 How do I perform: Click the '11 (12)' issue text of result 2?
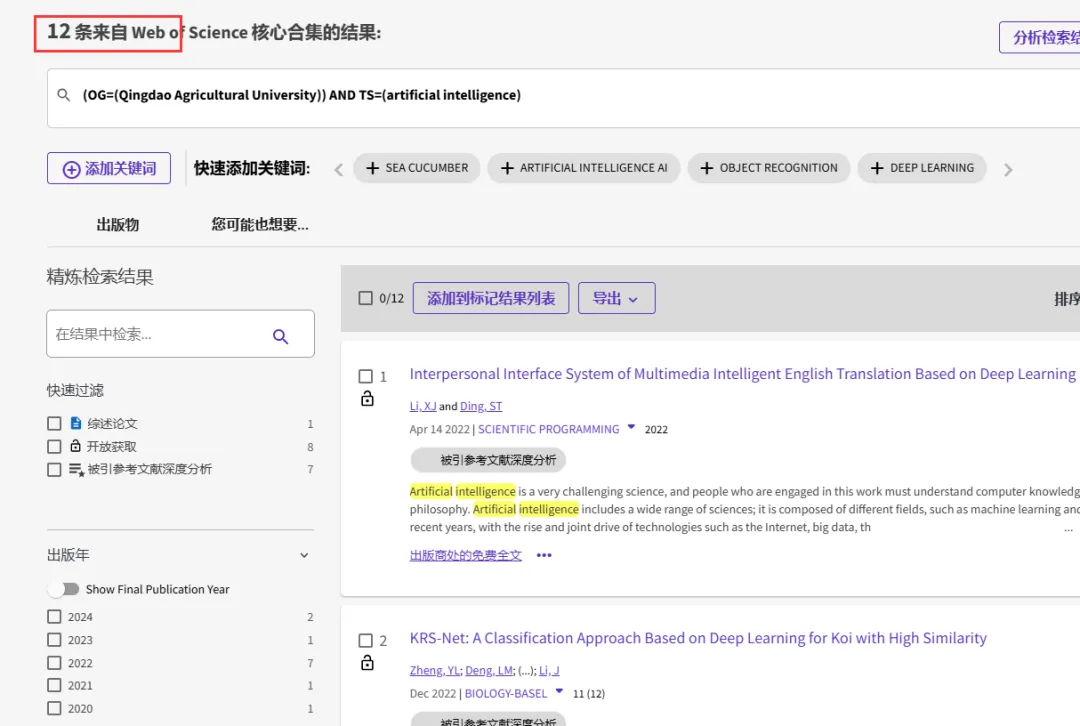[589, 694]
